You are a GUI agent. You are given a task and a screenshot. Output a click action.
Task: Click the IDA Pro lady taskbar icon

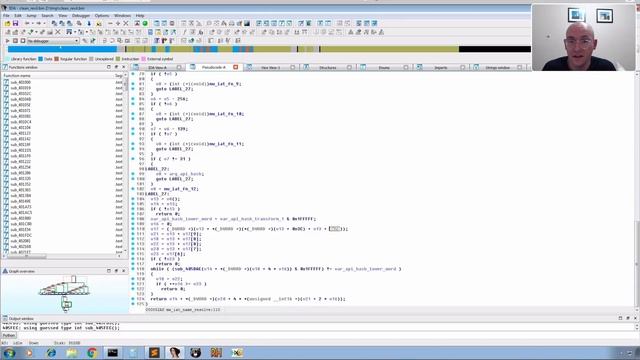(175, 353)
